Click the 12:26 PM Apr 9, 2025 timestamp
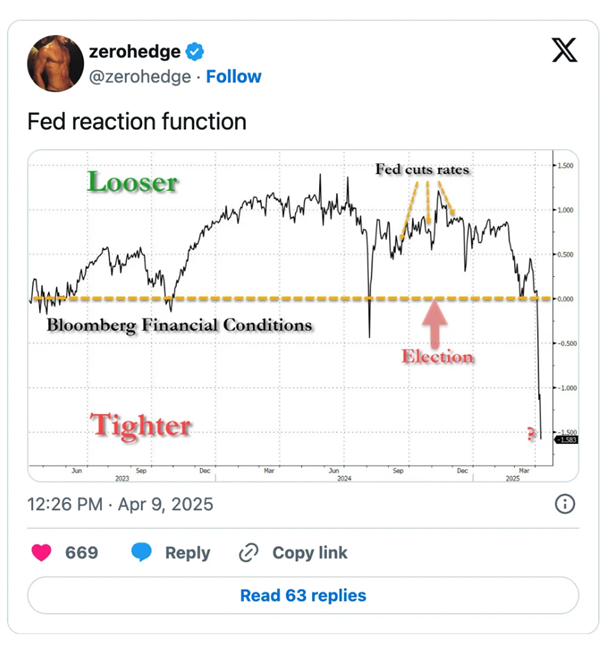The width and height of the screenshot is (609, 650). pyautogui.click(x=120, y=503)
